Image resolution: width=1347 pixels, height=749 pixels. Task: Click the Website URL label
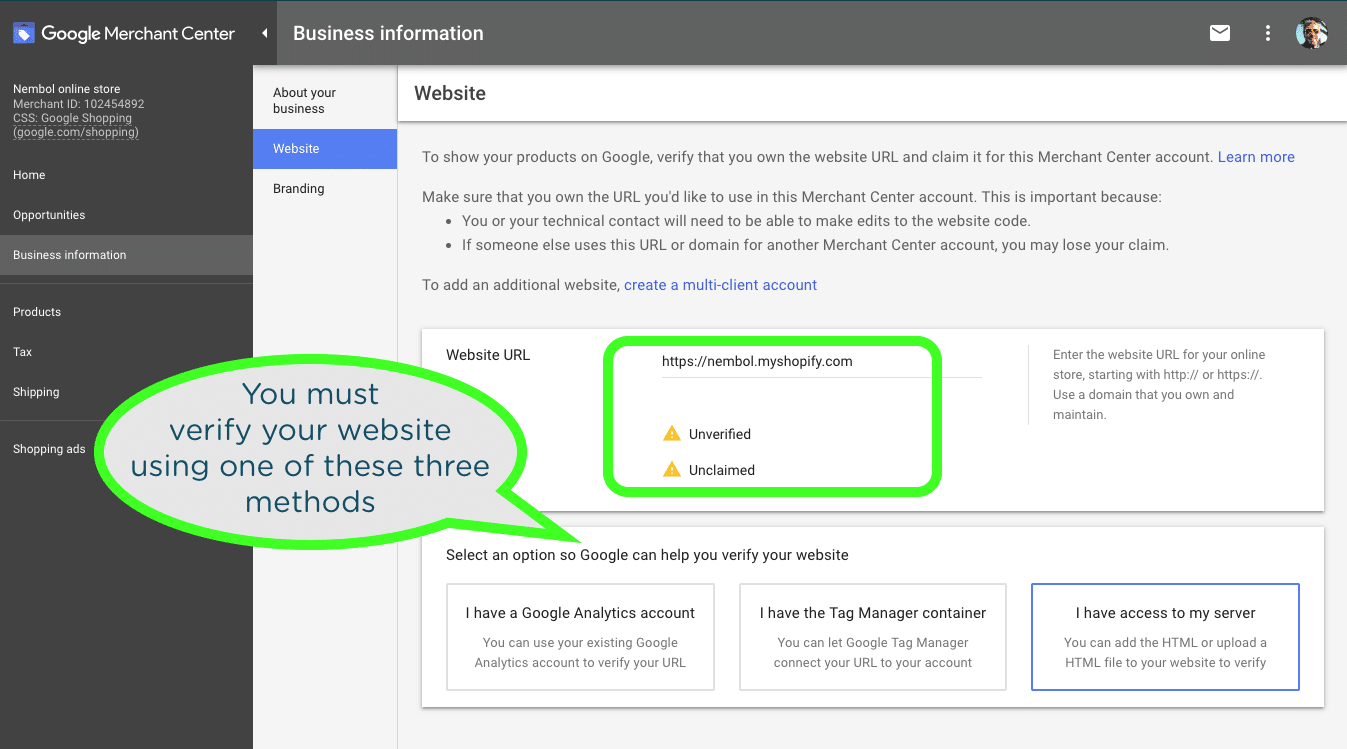point(488,355)
